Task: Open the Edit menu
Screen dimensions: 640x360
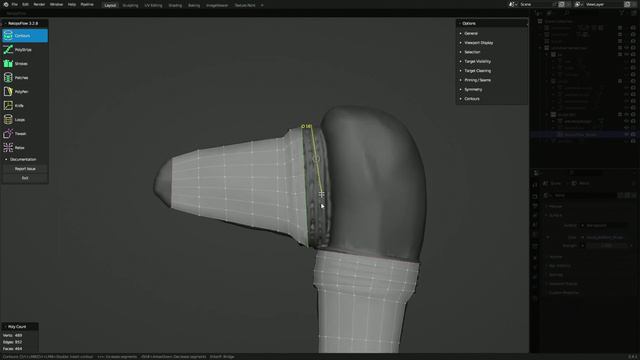Action: click(25, 4)
